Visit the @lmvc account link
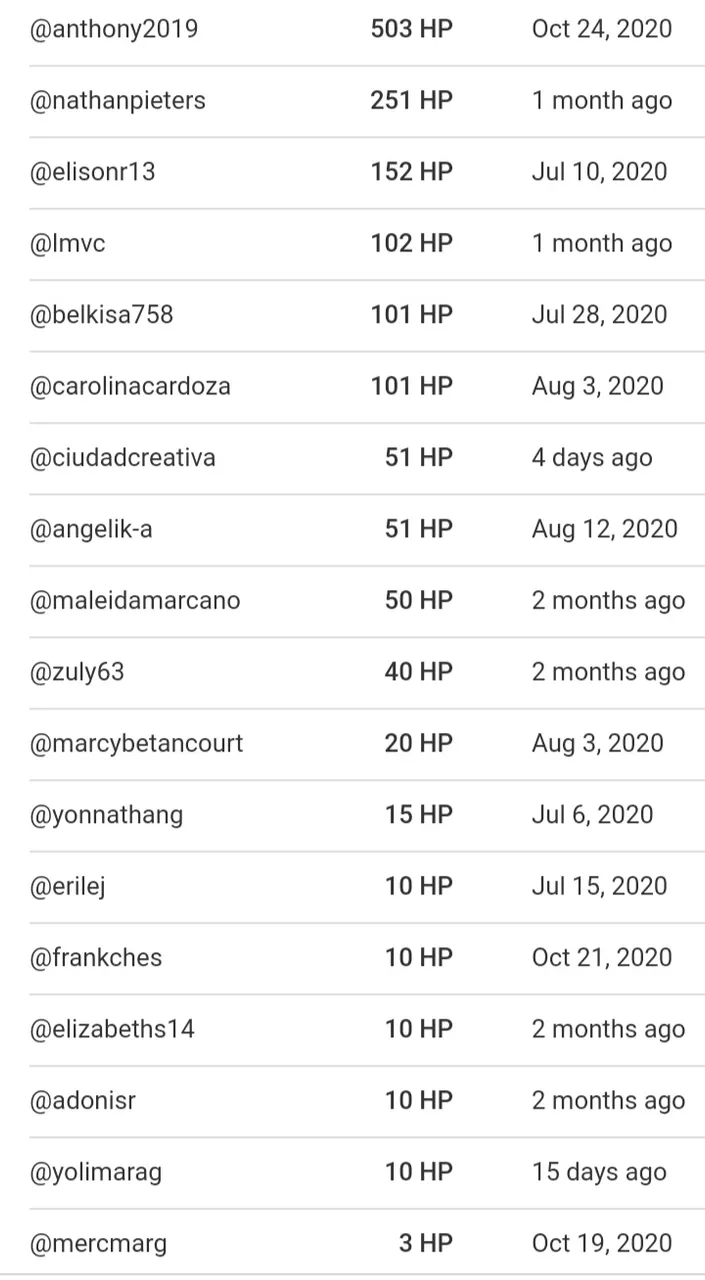The image size is (705, 1280). tap(68, 244)
